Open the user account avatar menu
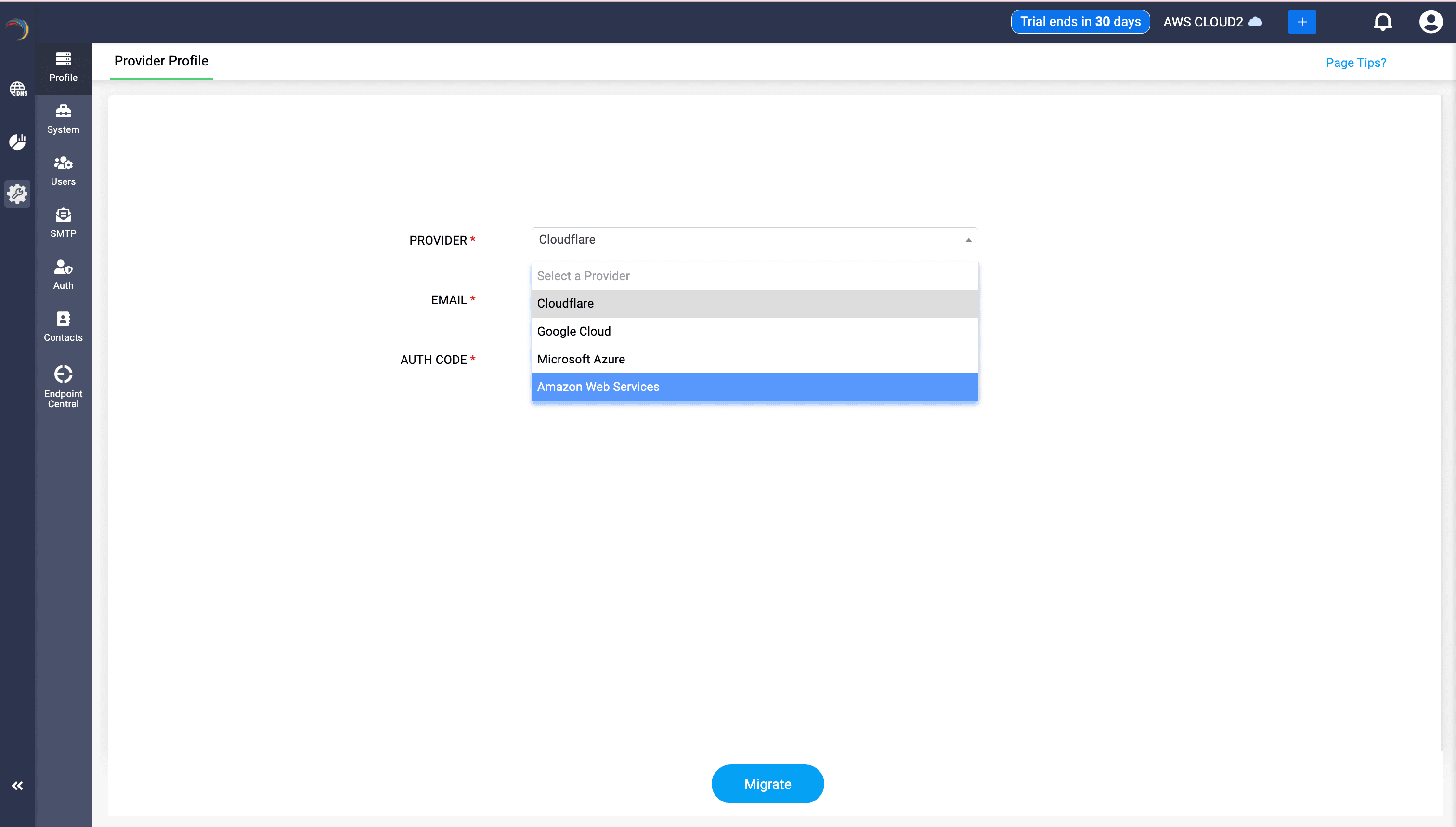This screenshot has width=1456, height=827. click(1430, 22)
